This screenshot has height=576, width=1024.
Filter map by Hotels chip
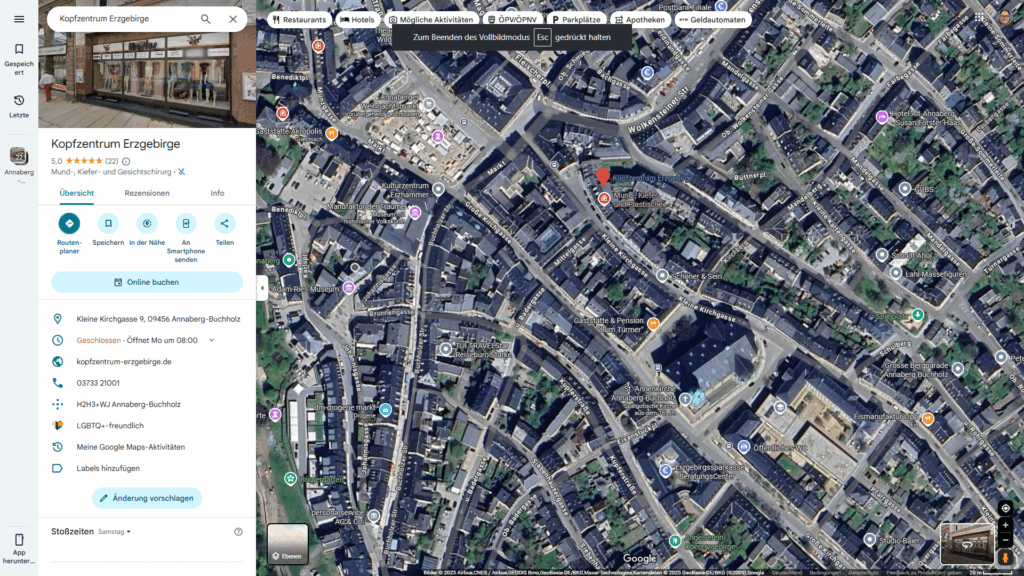(357, 20)
